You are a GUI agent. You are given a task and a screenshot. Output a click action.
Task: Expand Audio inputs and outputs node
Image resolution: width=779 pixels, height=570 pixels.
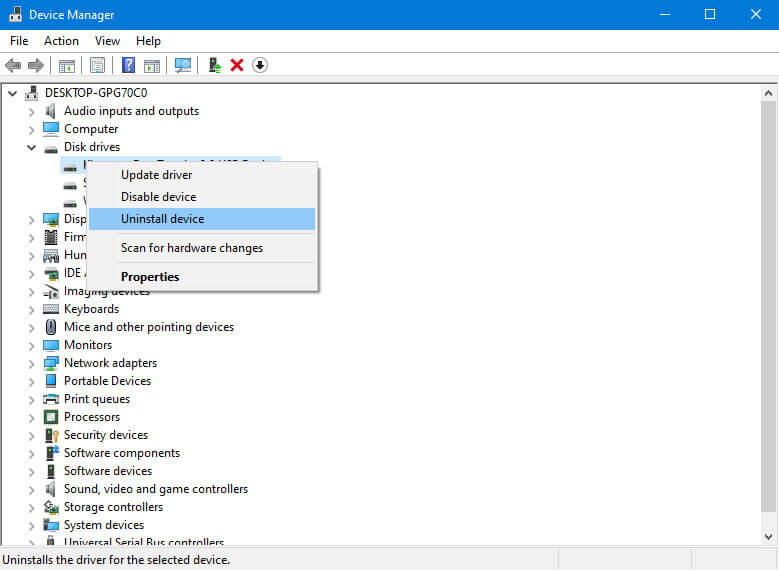tap(31, 112)
